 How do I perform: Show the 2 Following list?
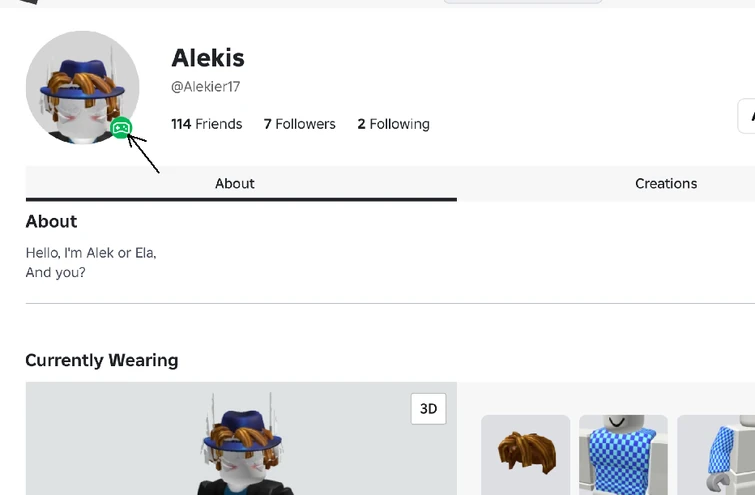point(393,124)
